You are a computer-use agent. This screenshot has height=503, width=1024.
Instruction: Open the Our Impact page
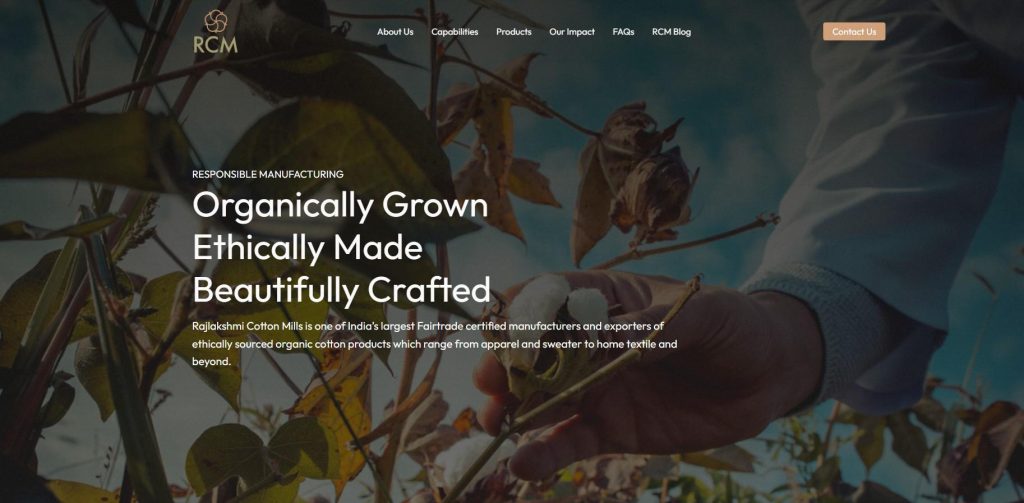tap(572, 31)
